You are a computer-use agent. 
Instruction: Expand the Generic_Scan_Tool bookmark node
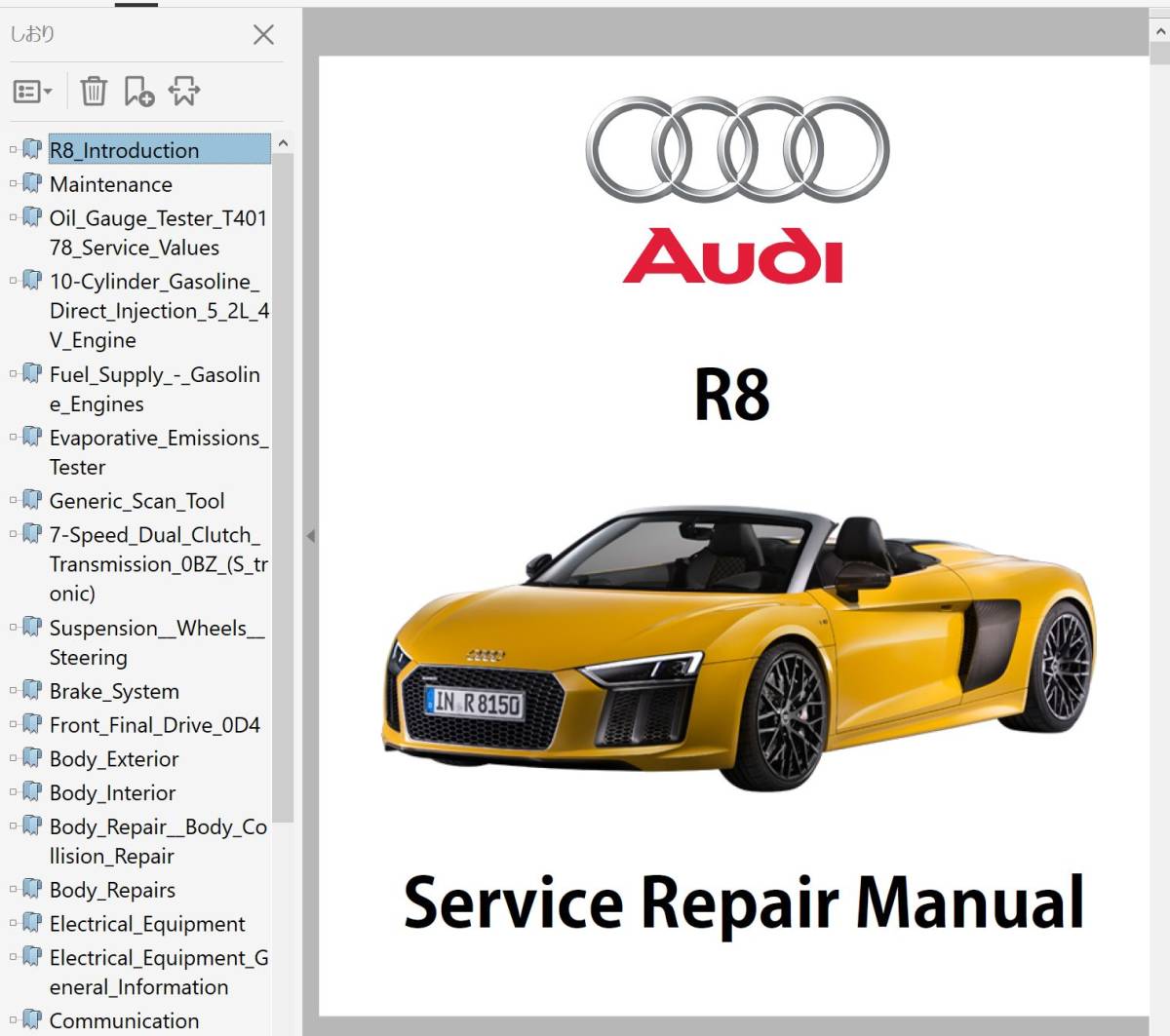13,500
